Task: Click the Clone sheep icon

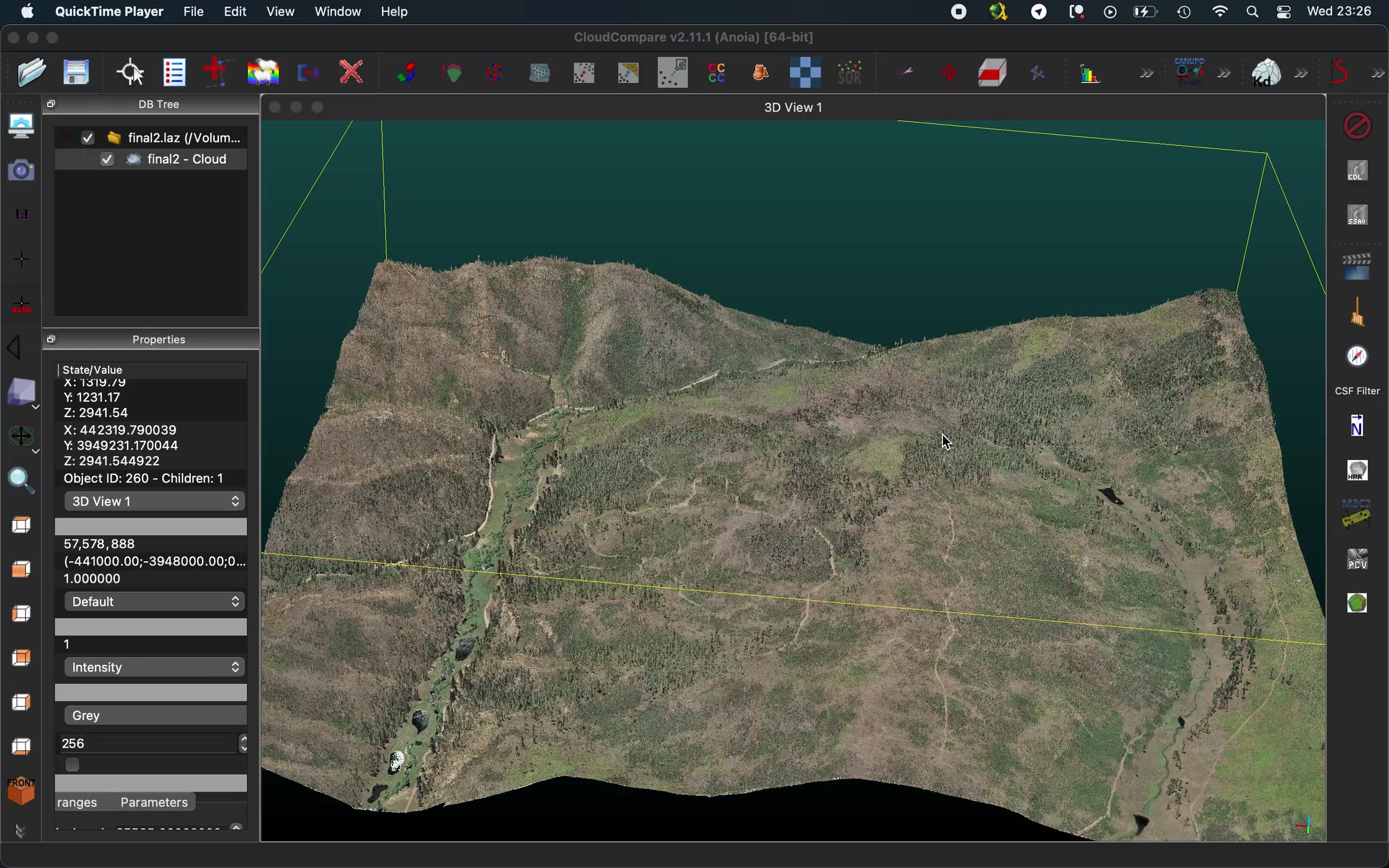Action: click(x=263, y=73)
